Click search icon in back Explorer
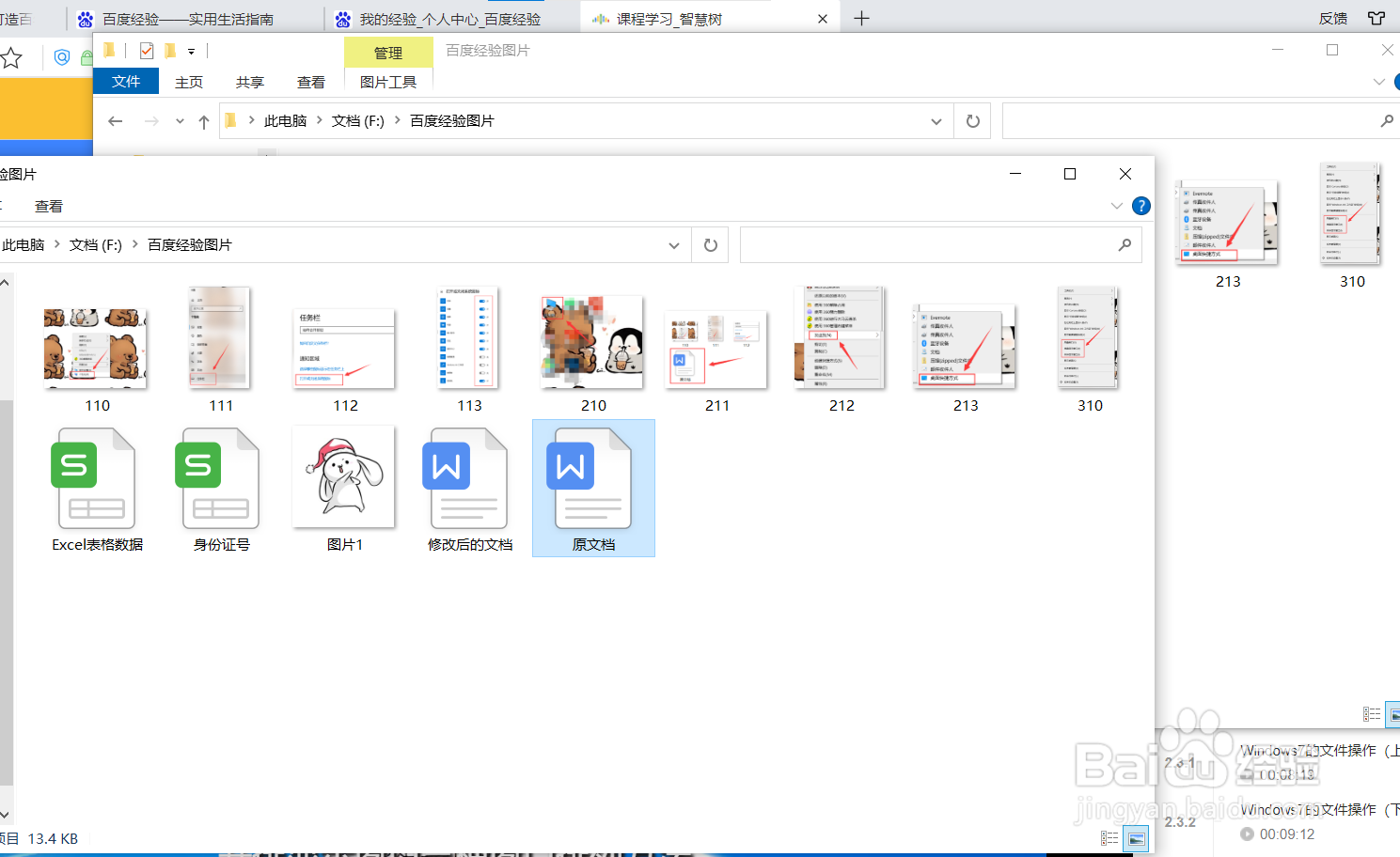 pos(1387,121)
